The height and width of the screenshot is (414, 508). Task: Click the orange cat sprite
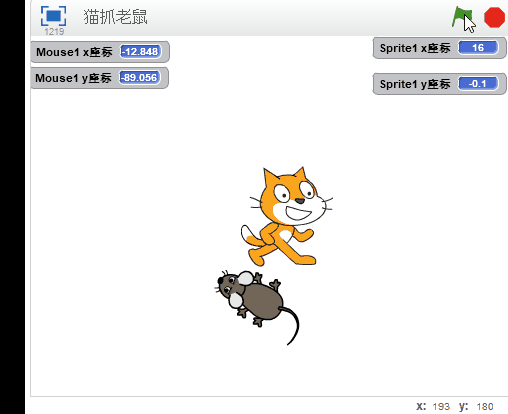(x=287, y=217)
